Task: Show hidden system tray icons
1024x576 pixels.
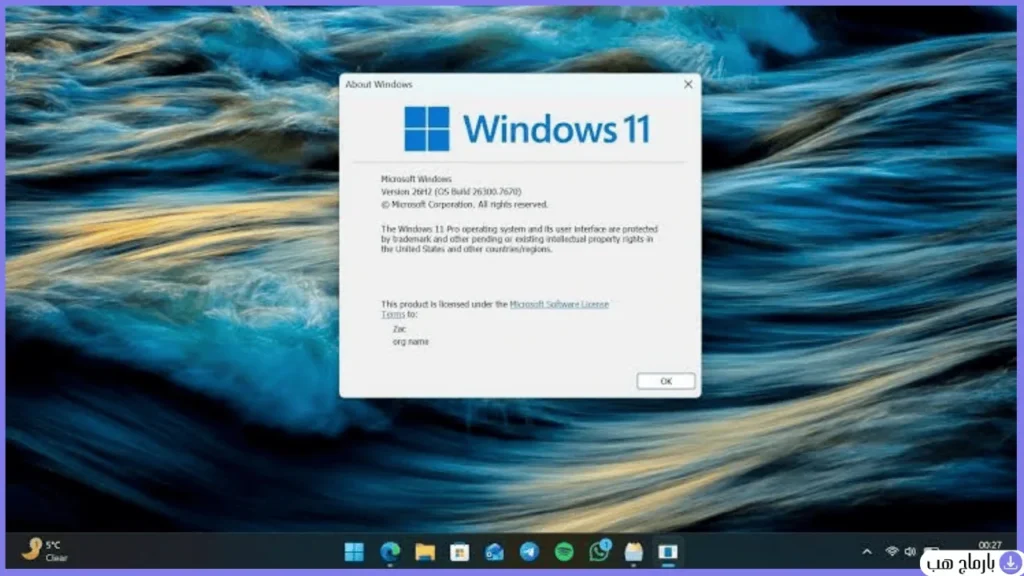Action: (867, 552)
